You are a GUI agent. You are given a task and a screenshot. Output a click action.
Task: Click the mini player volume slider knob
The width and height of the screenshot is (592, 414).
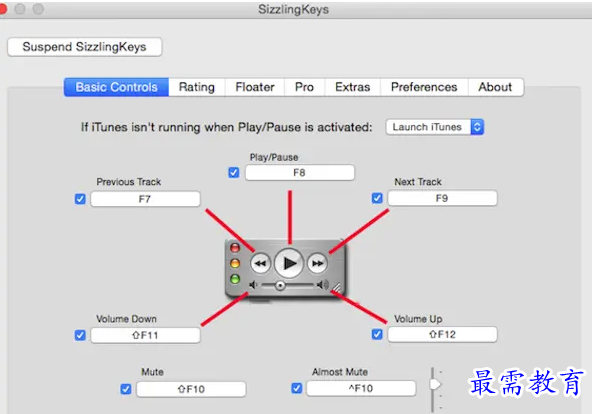coord(280,286)
